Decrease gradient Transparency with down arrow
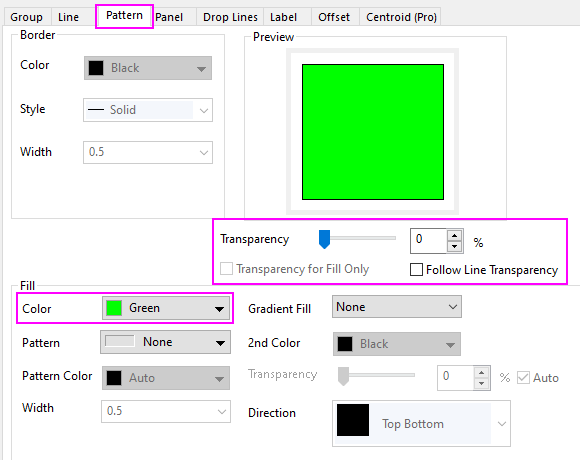 482,383
